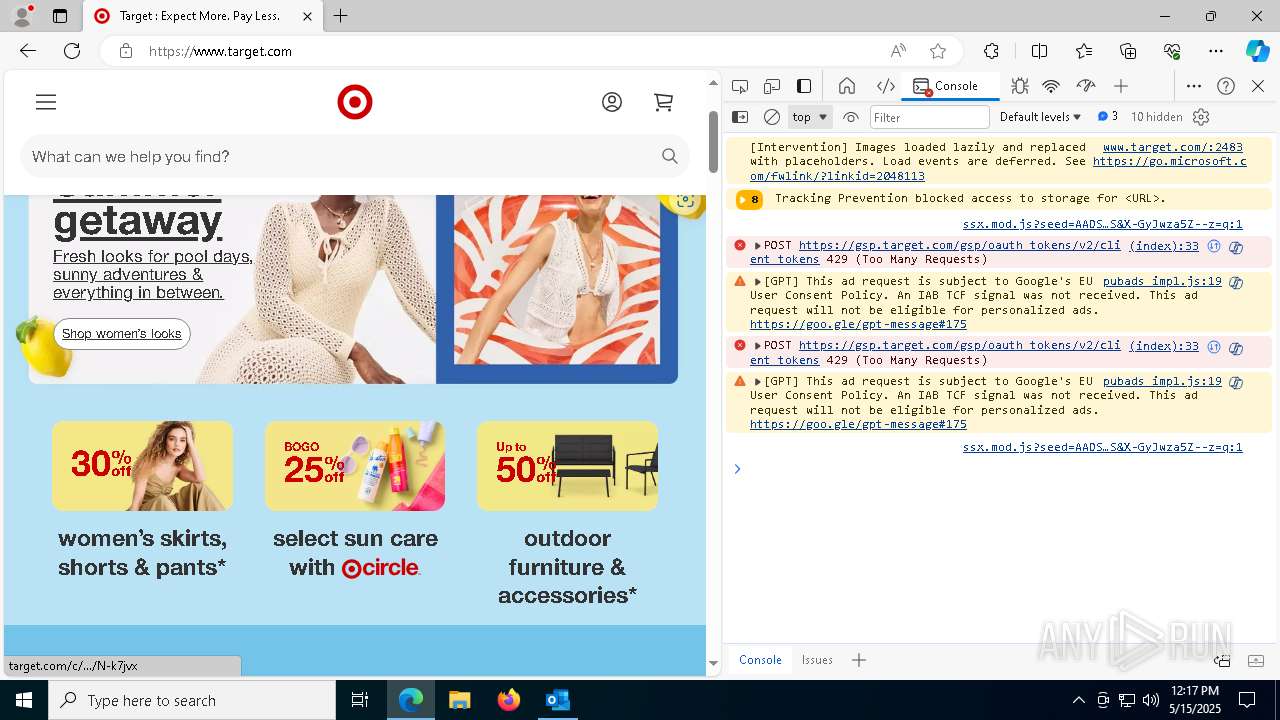Image resolution: width=1280 pixels, height=720 pixels.
Task: Expand the first POST error entry
Action: pos(757,245)
